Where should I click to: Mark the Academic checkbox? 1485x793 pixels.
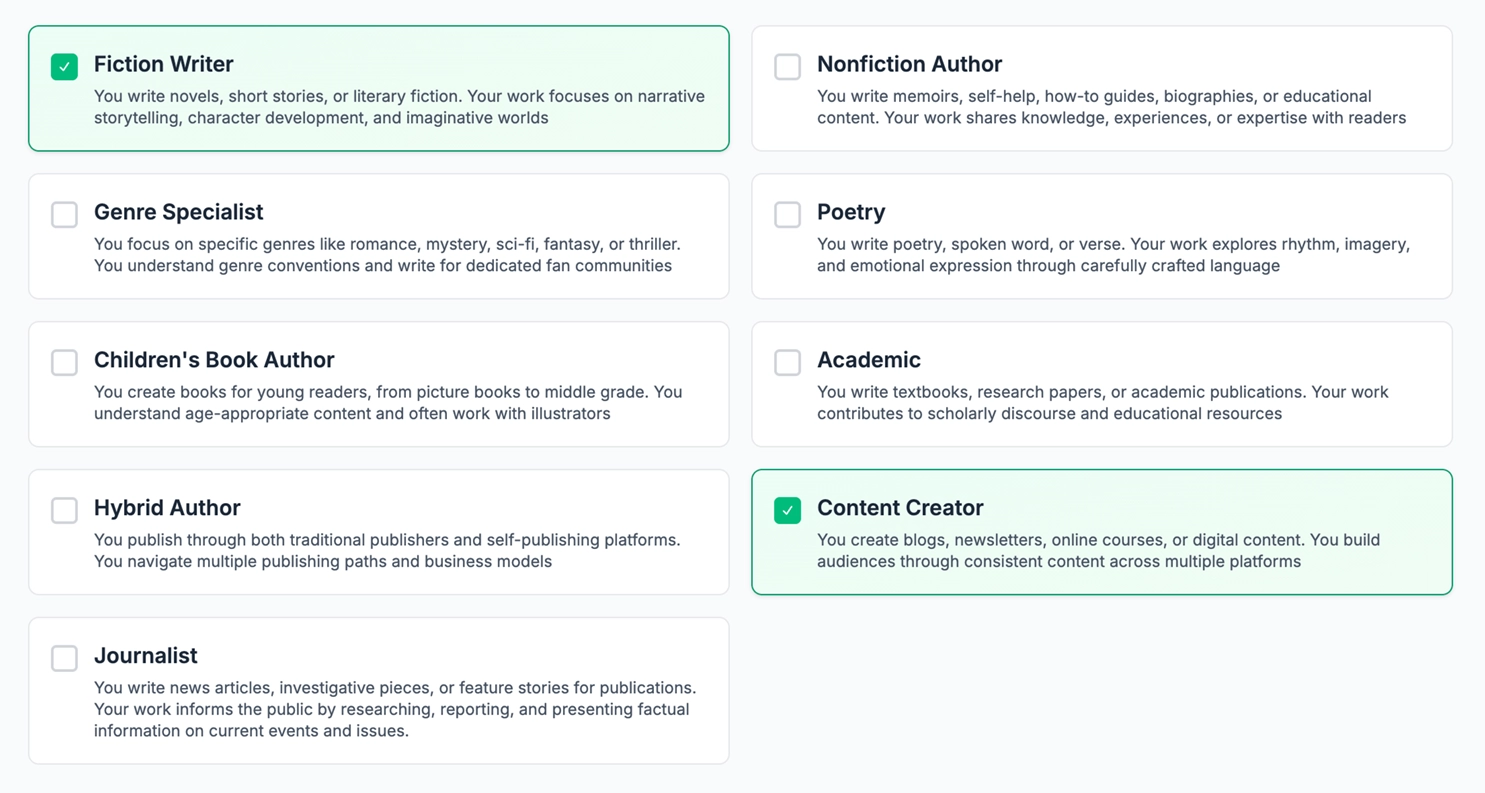pos(787,363)
